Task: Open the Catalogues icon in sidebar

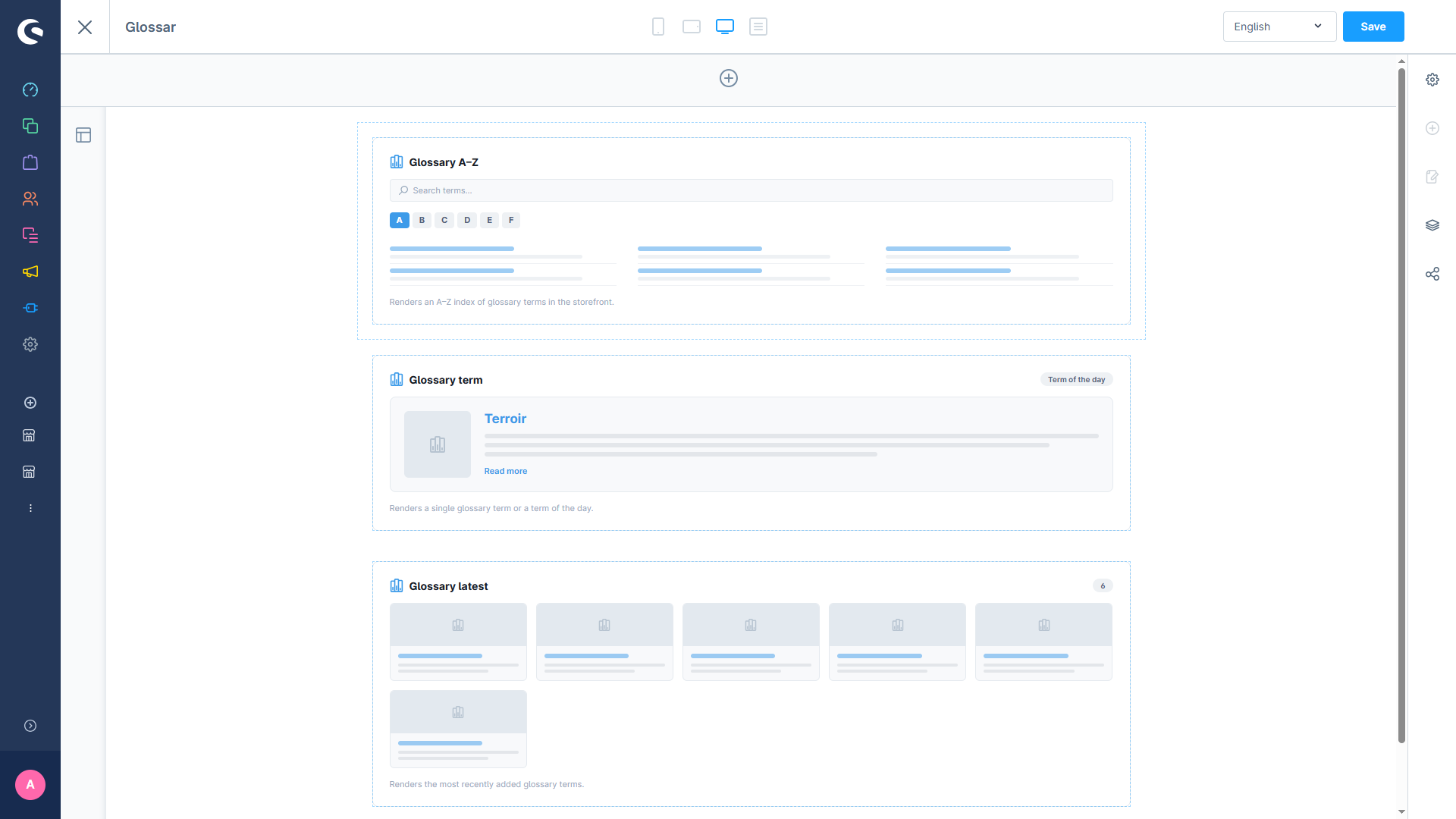Action: pyautogui.click(x=30, y=126)
